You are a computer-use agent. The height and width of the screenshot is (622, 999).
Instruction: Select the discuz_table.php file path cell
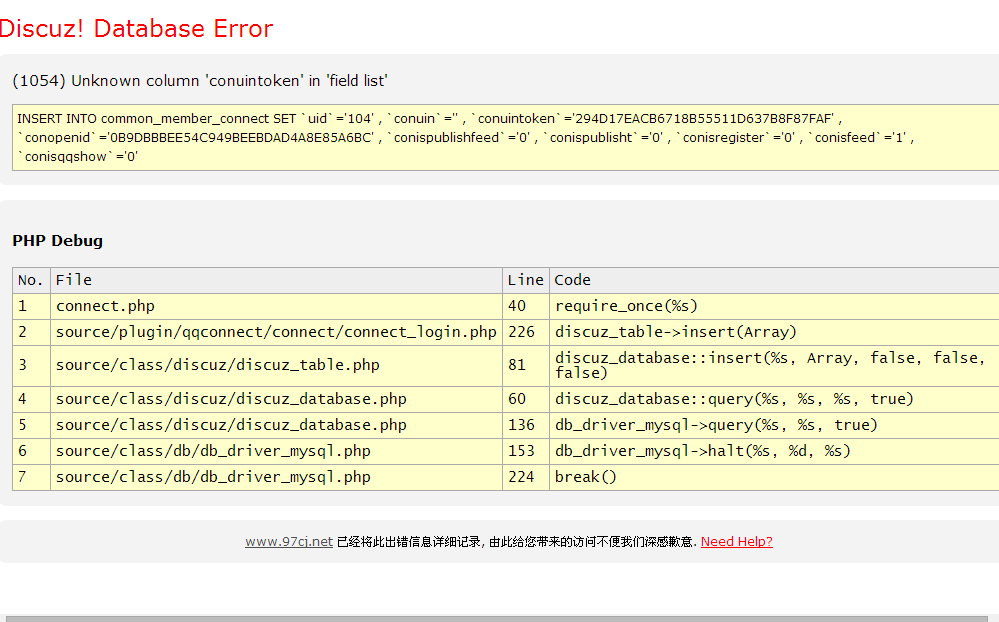[218, 365]
